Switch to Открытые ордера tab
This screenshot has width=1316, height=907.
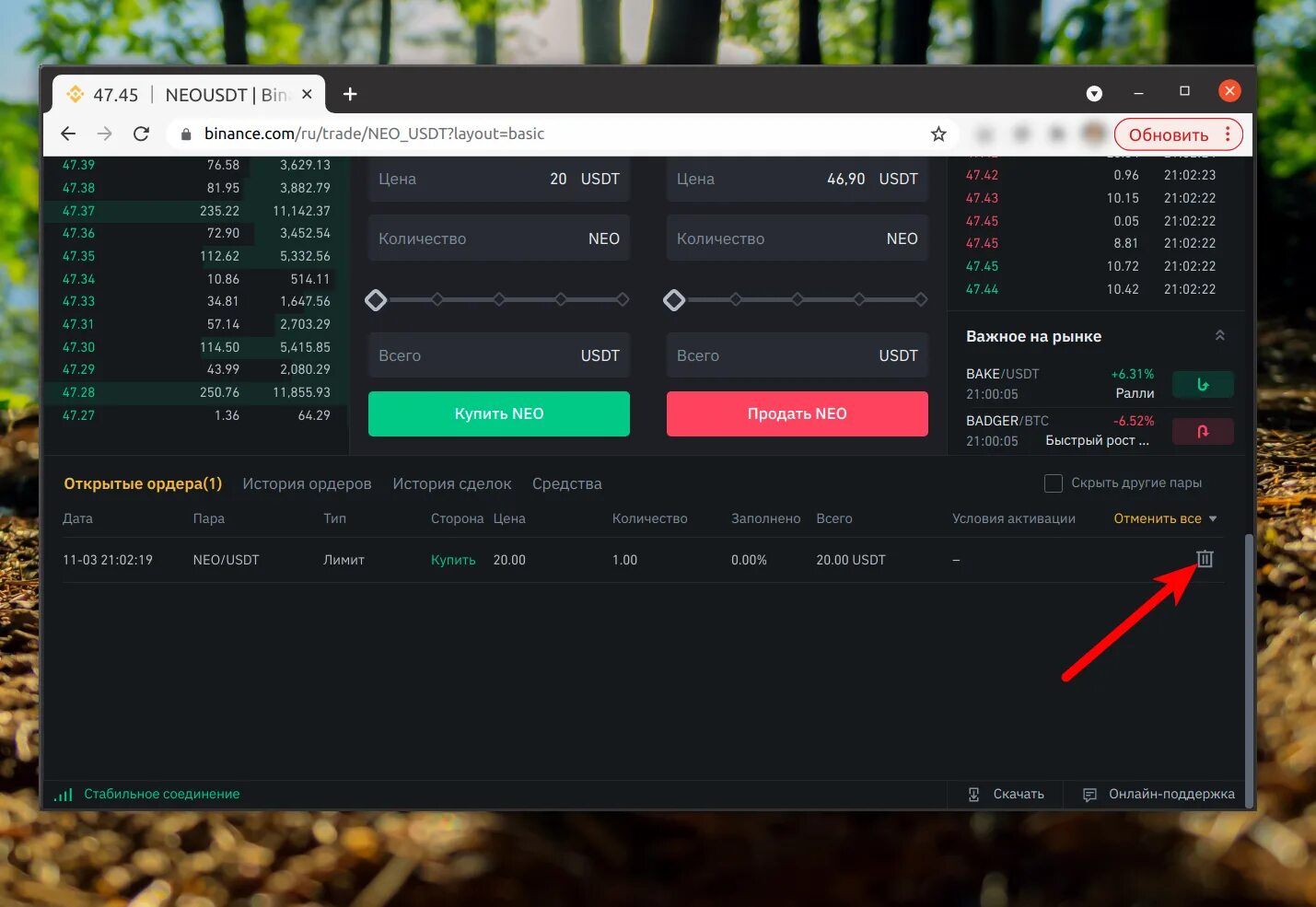click(143, 483)
